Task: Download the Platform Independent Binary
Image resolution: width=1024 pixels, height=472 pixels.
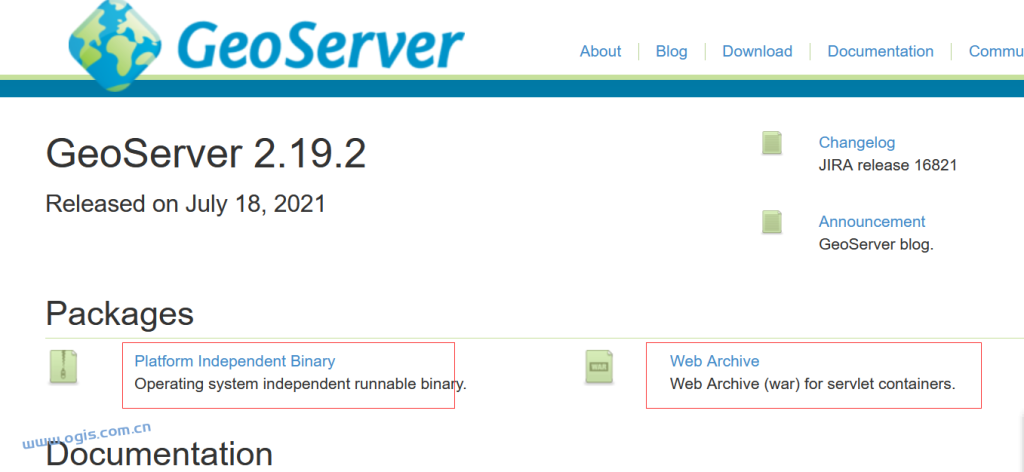Action: click(x=234, y=361)
